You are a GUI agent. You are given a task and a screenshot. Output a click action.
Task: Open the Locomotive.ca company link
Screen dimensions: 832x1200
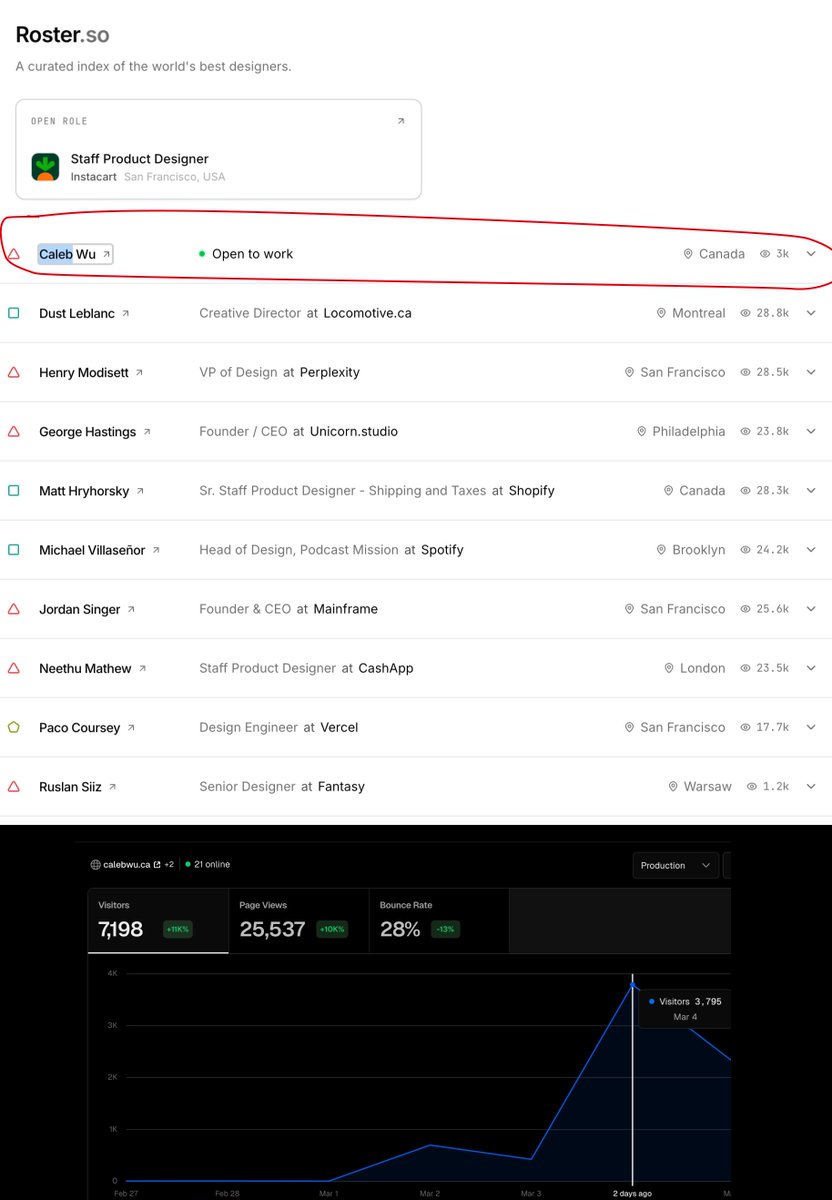coord(367,313)
